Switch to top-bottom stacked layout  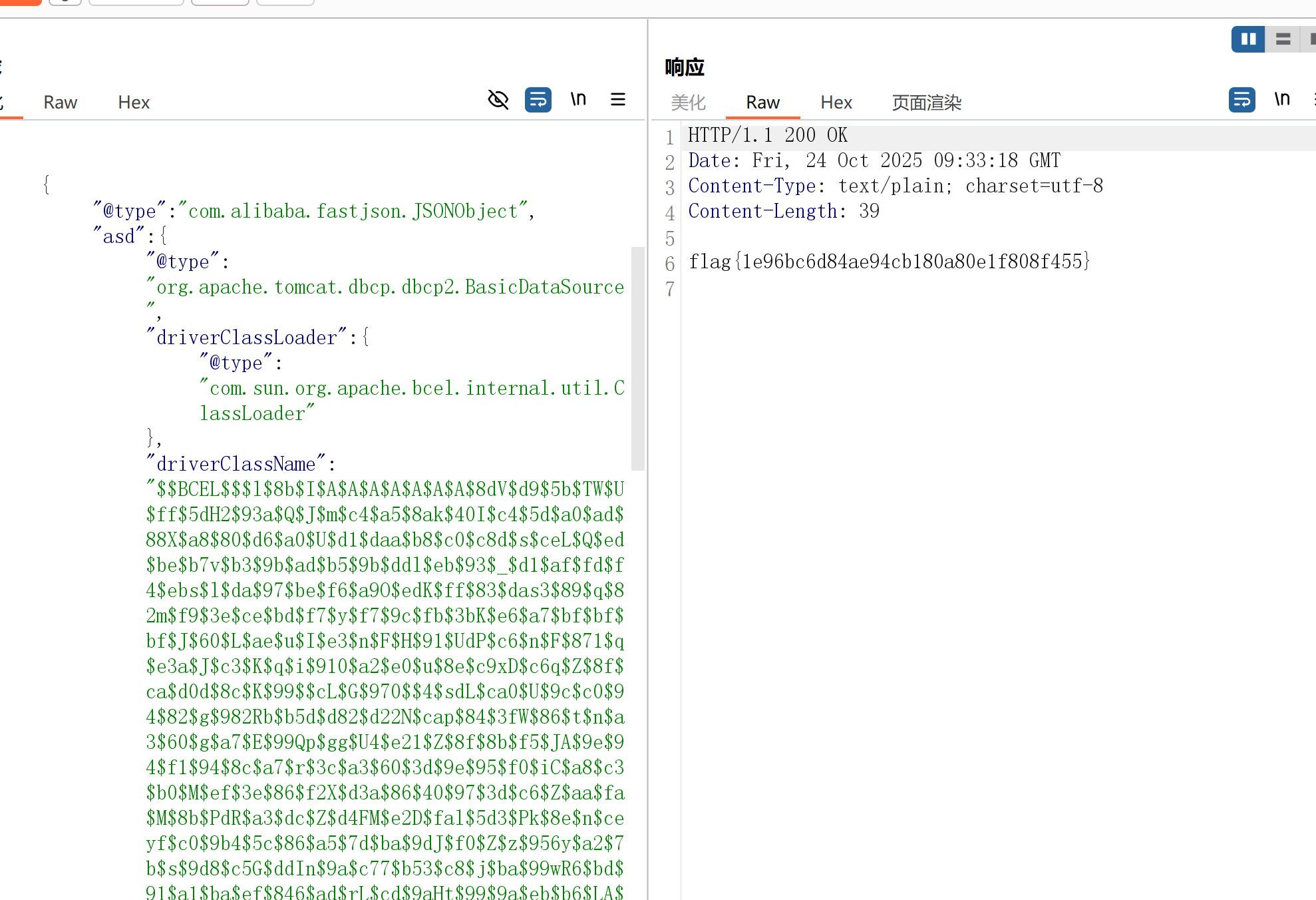(x=1282, y=39)
